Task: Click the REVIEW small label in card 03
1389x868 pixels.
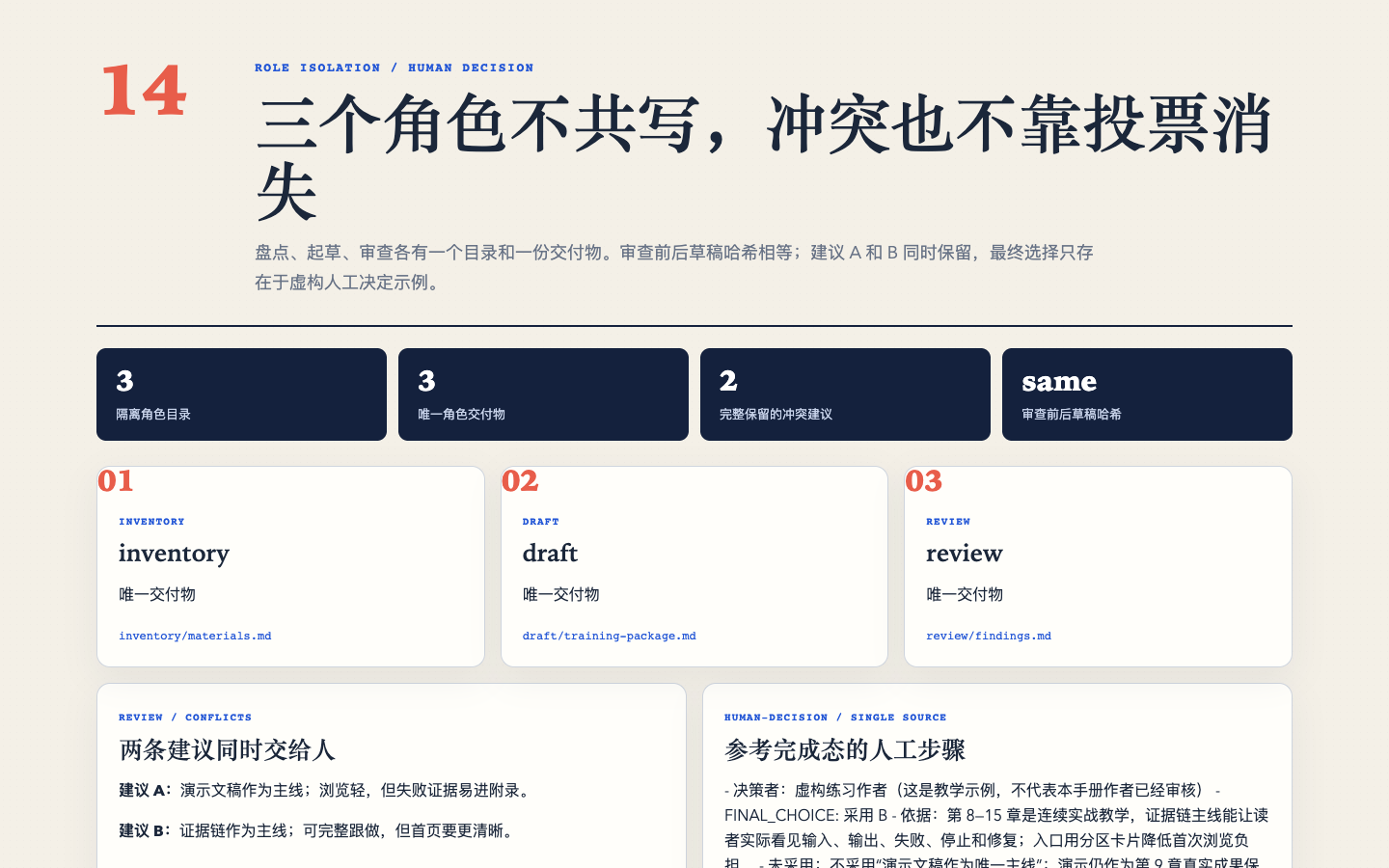Action: 948,522
